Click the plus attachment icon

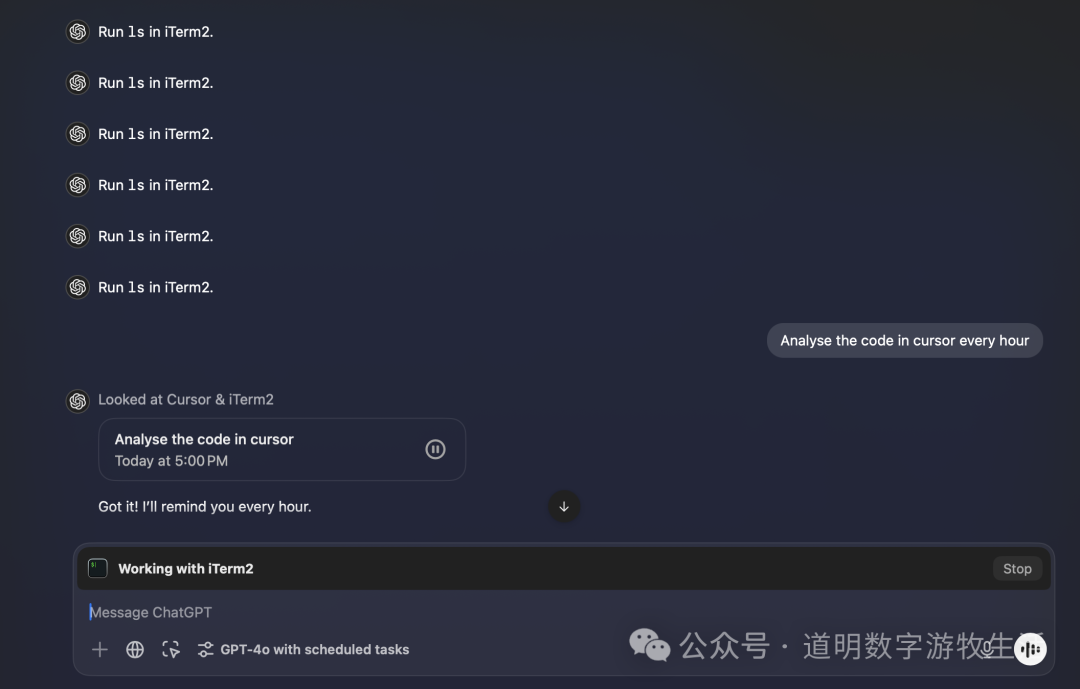[x=100, y=649]
